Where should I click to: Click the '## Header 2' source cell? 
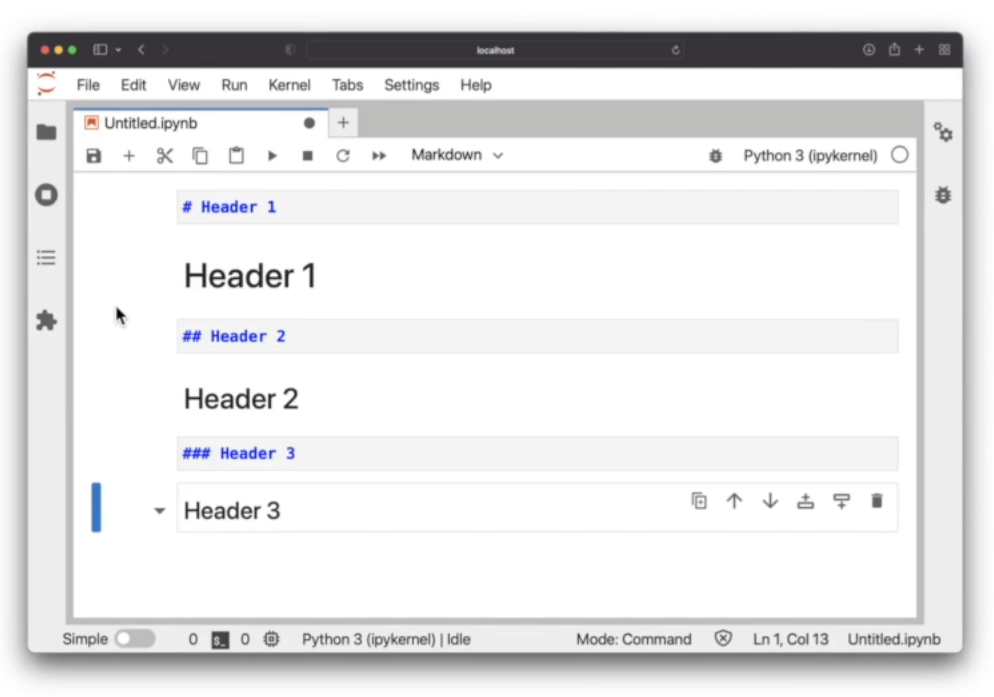[x=538, y=336]
